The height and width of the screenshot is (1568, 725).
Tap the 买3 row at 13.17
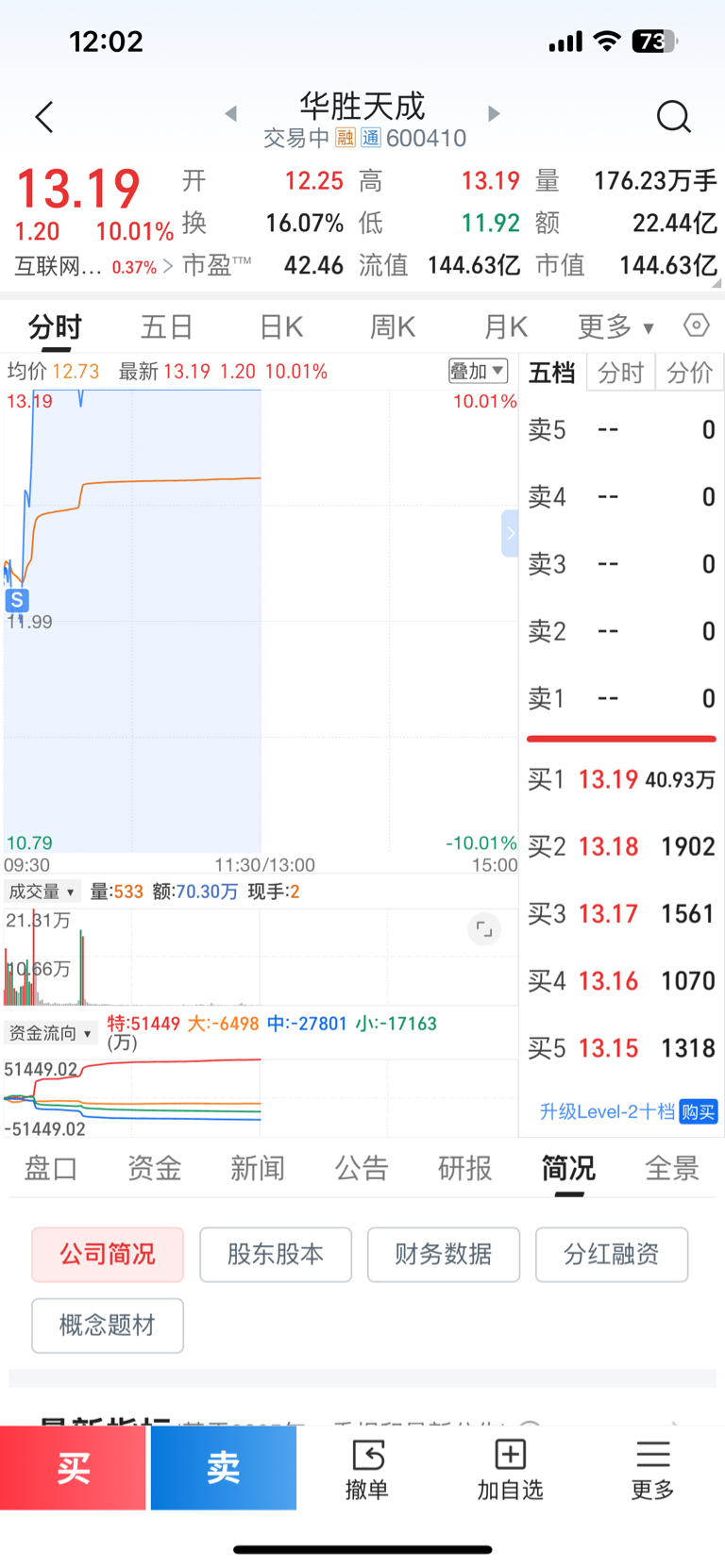click(x=621, y=913)
